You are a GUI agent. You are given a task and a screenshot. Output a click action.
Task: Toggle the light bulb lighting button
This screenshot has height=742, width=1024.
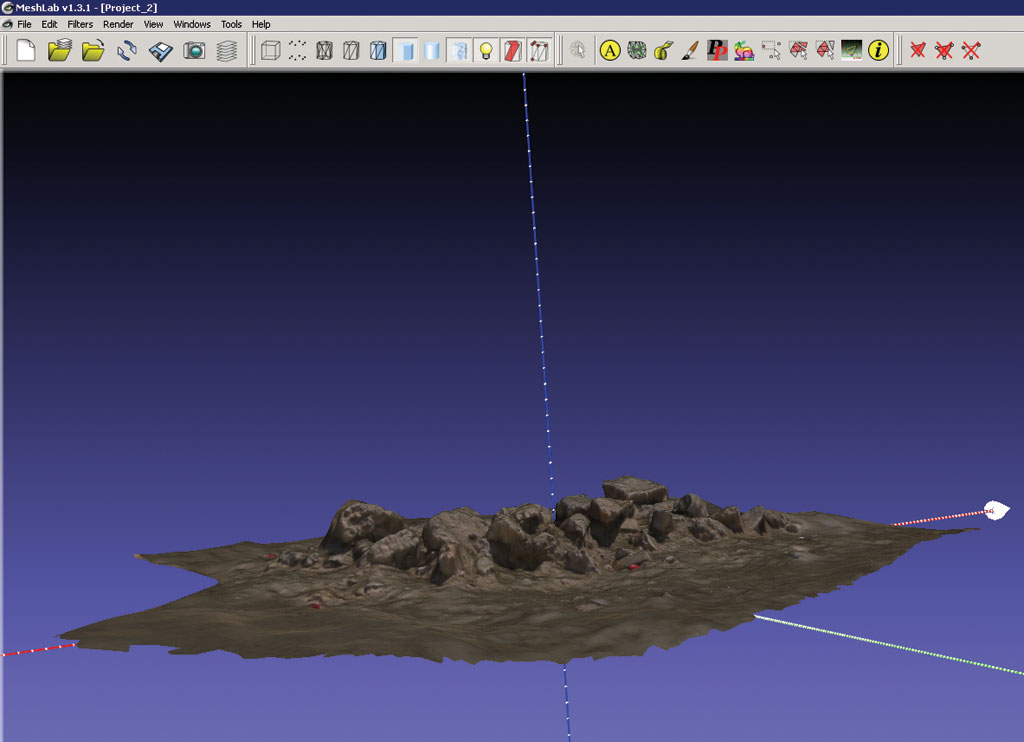486,50
